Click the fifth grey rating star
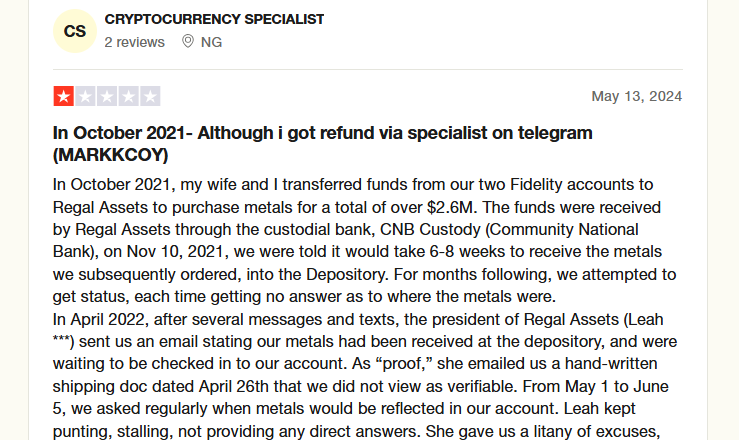739x440 pixels. pos(150,96)
